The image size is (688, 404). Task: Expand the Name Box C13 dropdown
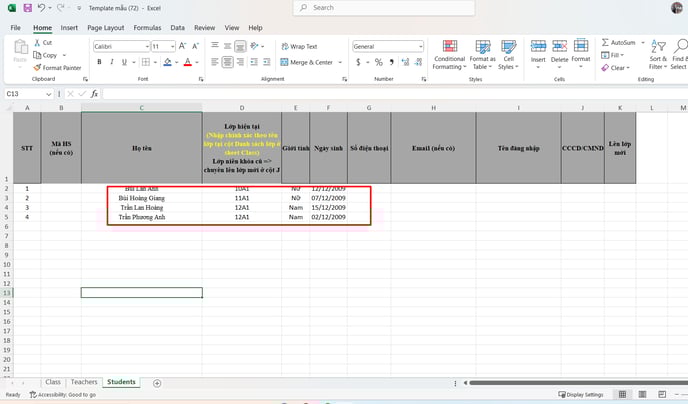click(x=48, y=94)
